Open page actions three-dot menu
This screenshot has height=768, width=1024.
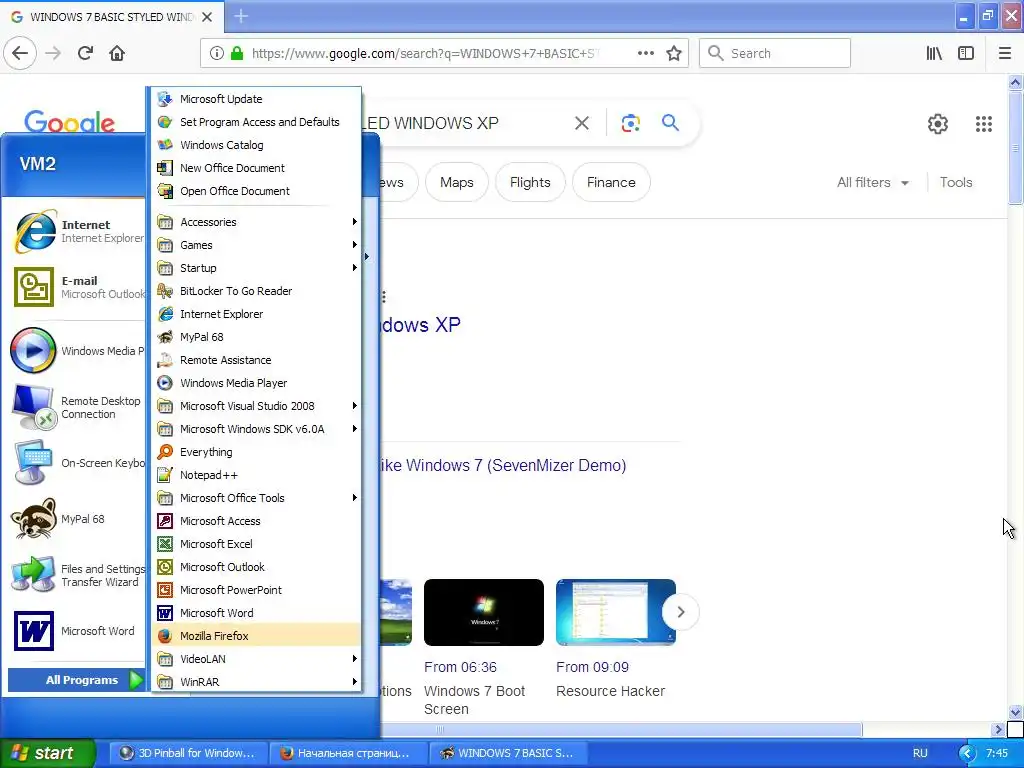click(x=646, y=54)
